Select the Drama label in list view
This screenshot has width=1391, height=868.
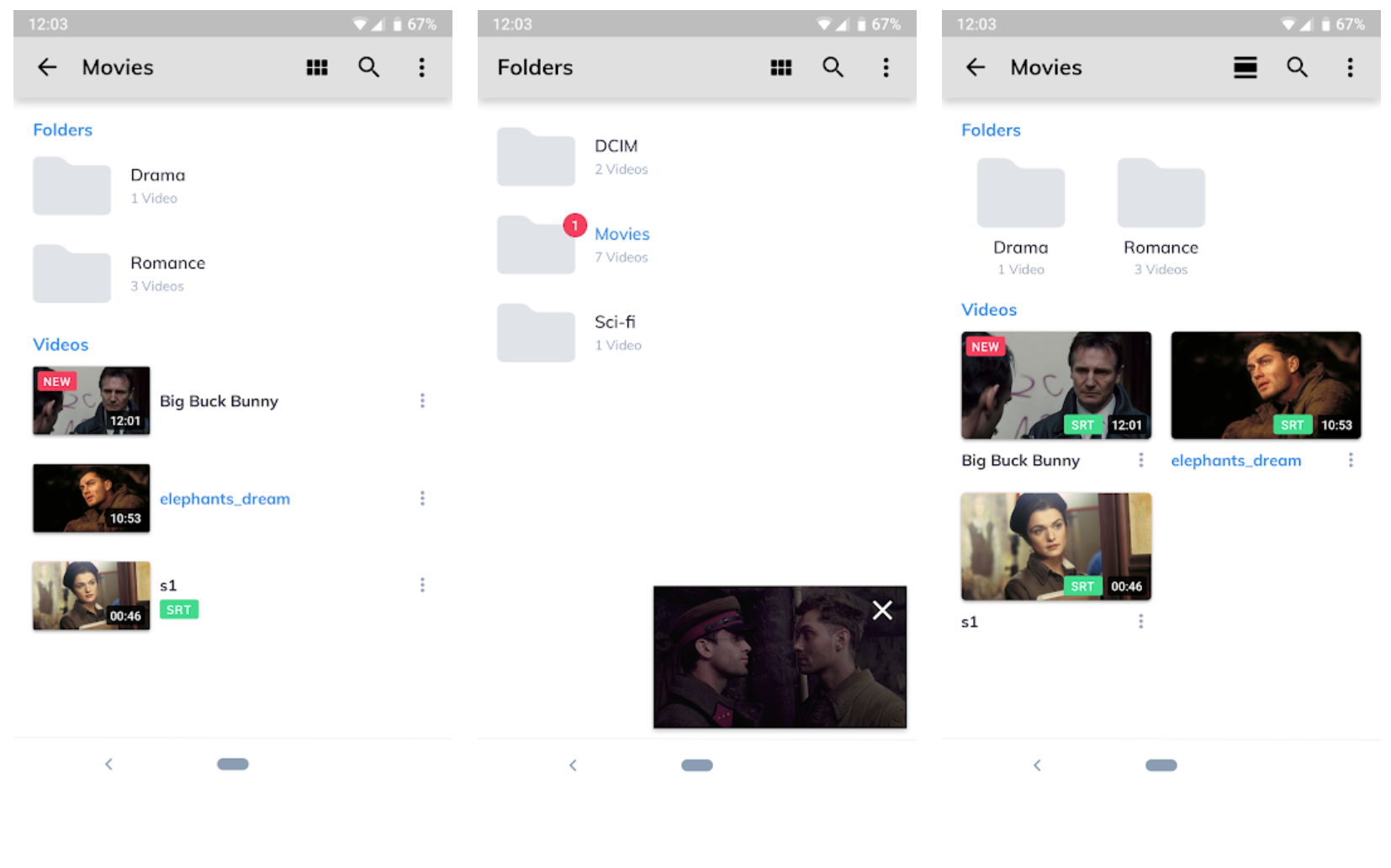158,175
